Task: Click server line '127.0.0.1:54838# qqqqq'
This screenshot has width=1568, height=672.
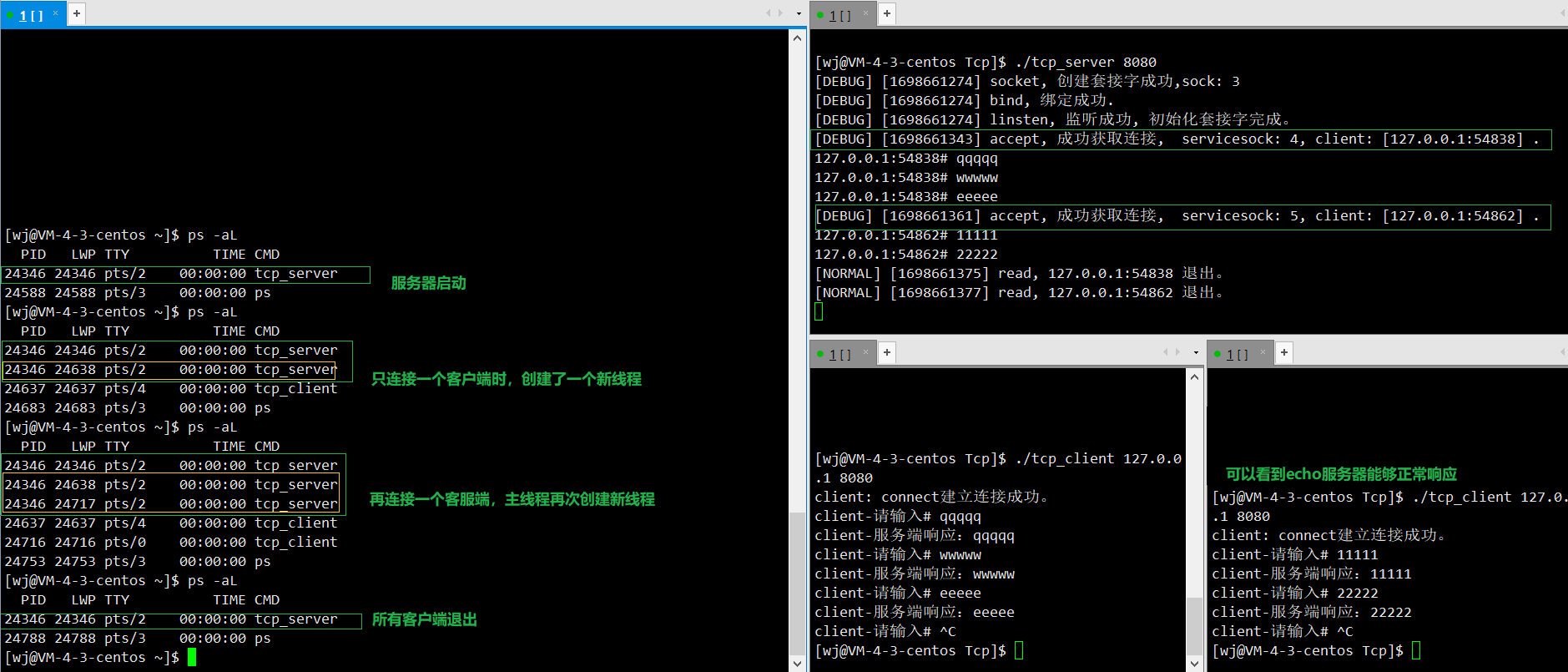Action: pos(906,158)
